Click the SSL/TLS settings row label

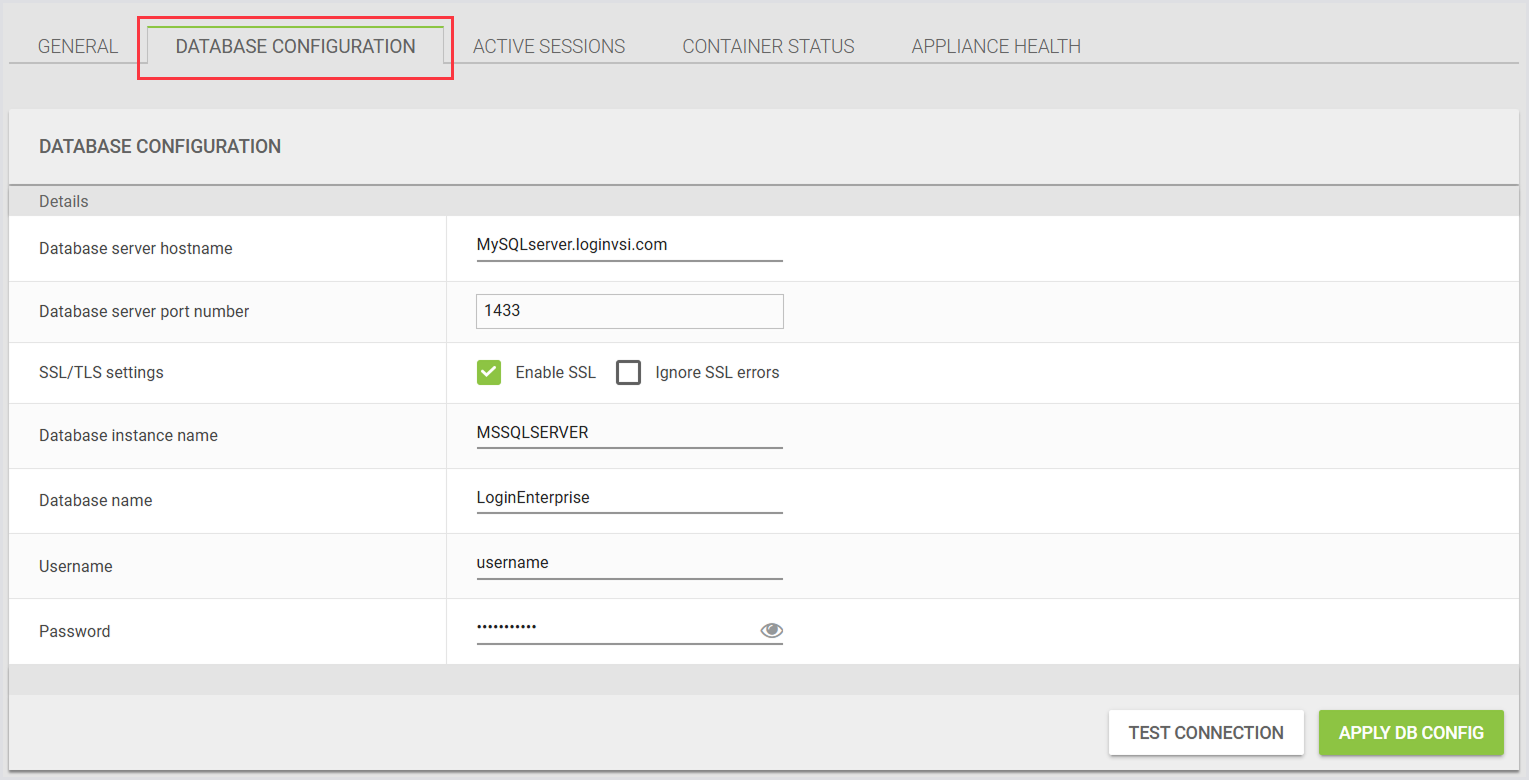click(101, 372)
